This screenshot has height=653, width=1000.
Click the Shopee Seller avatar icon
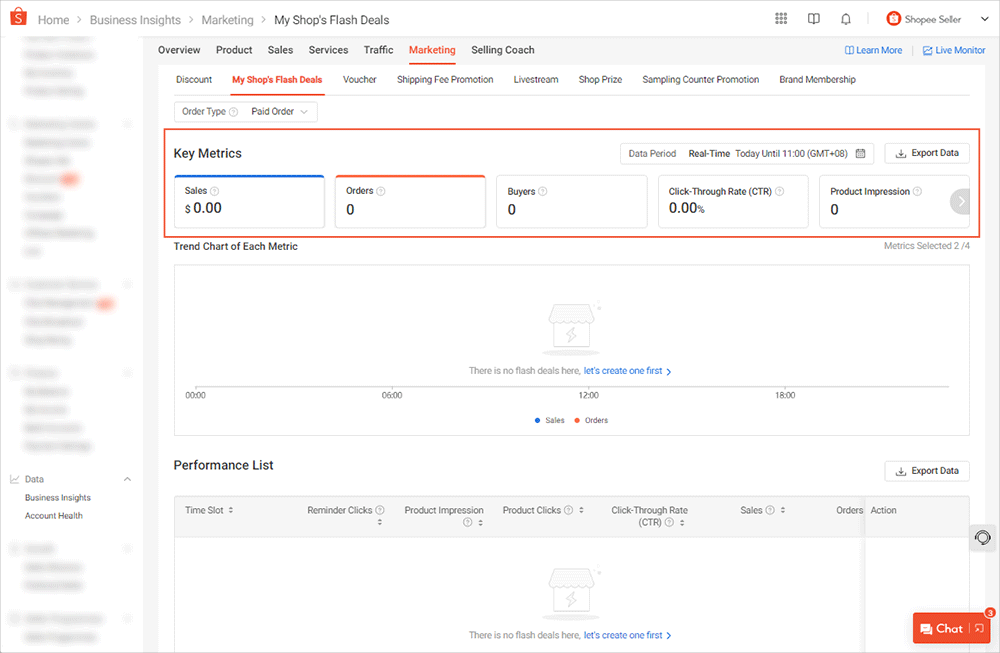pos(893,19)
